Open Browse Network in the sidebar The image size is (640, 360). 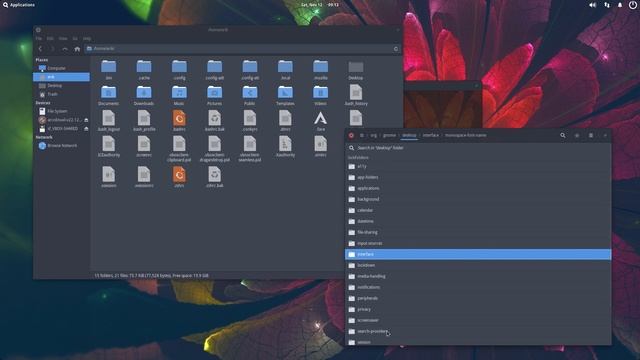pyautogui.click(x=61, y=146)
